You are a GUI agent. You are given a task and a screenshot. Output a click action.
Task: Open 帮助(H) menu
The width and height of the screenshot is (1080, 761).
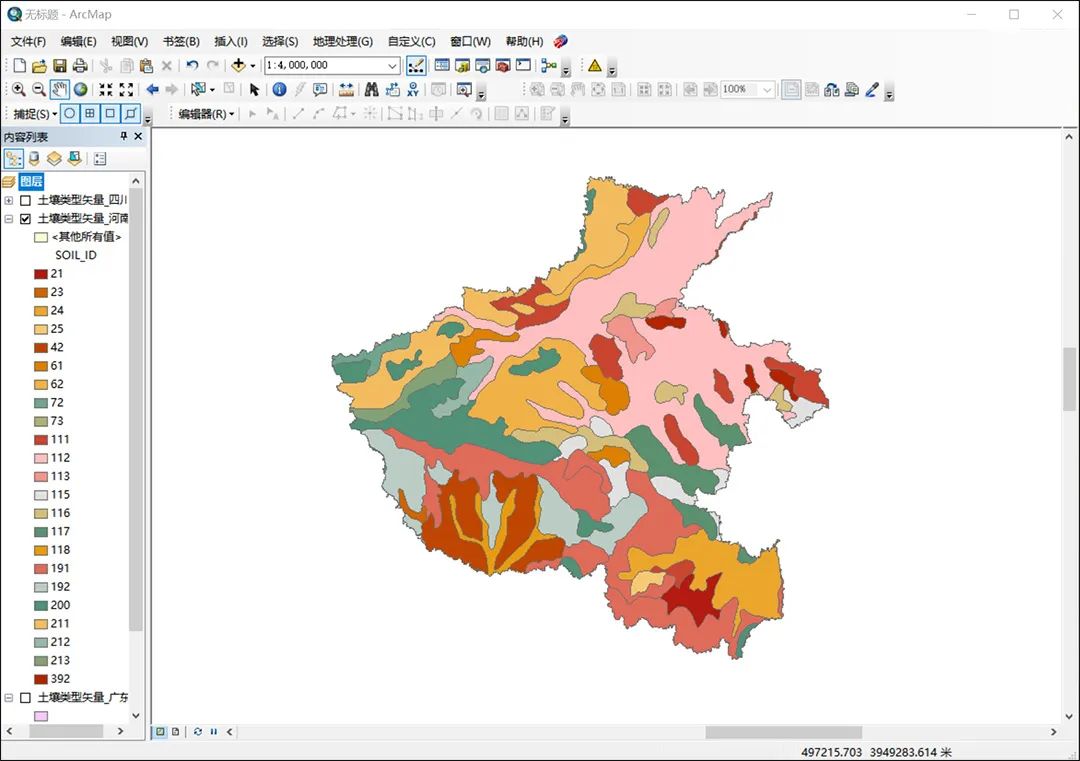coord(524,41)
